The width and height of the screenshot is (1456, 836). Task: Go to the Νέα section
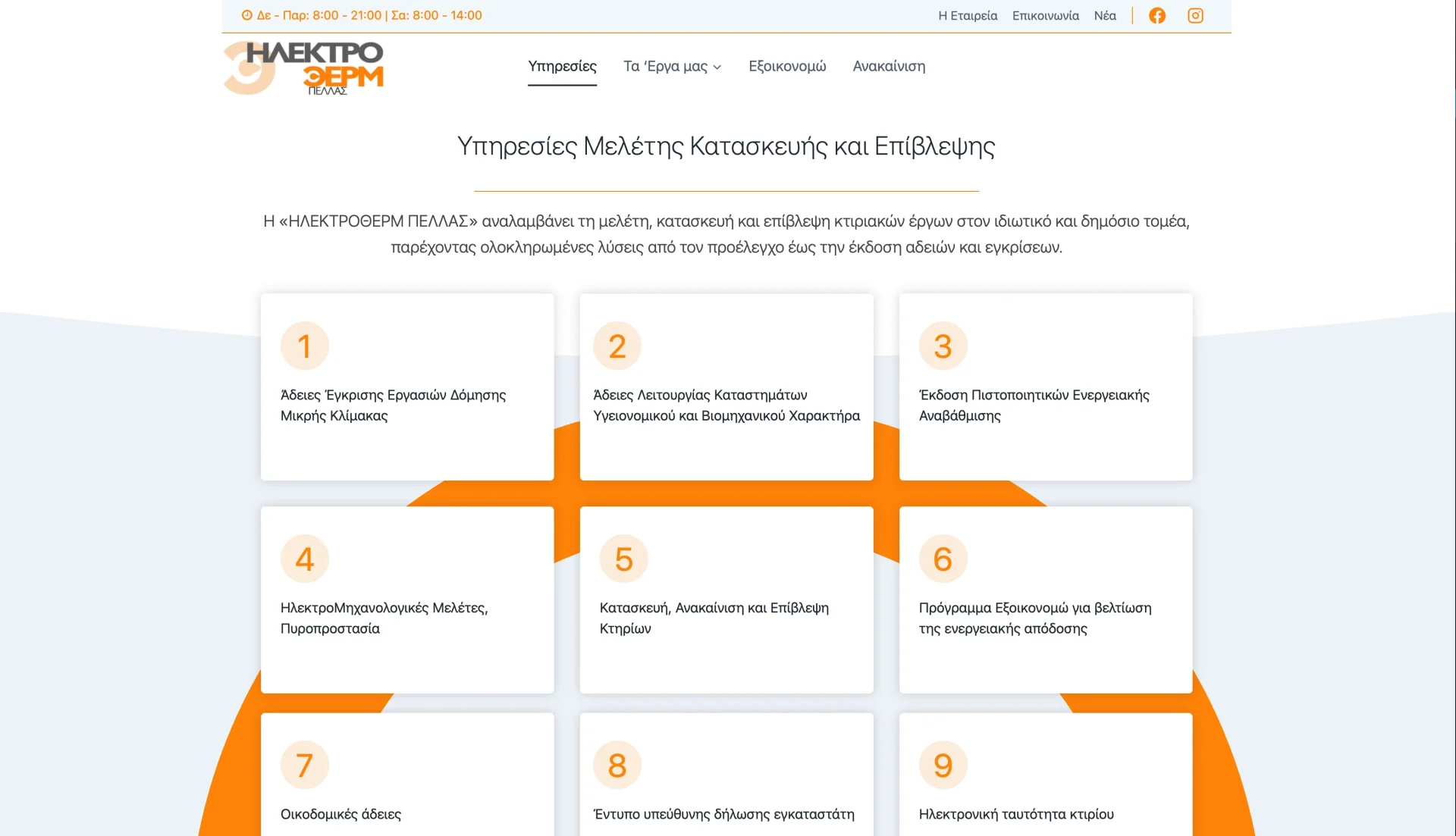tap(1105, 15)
